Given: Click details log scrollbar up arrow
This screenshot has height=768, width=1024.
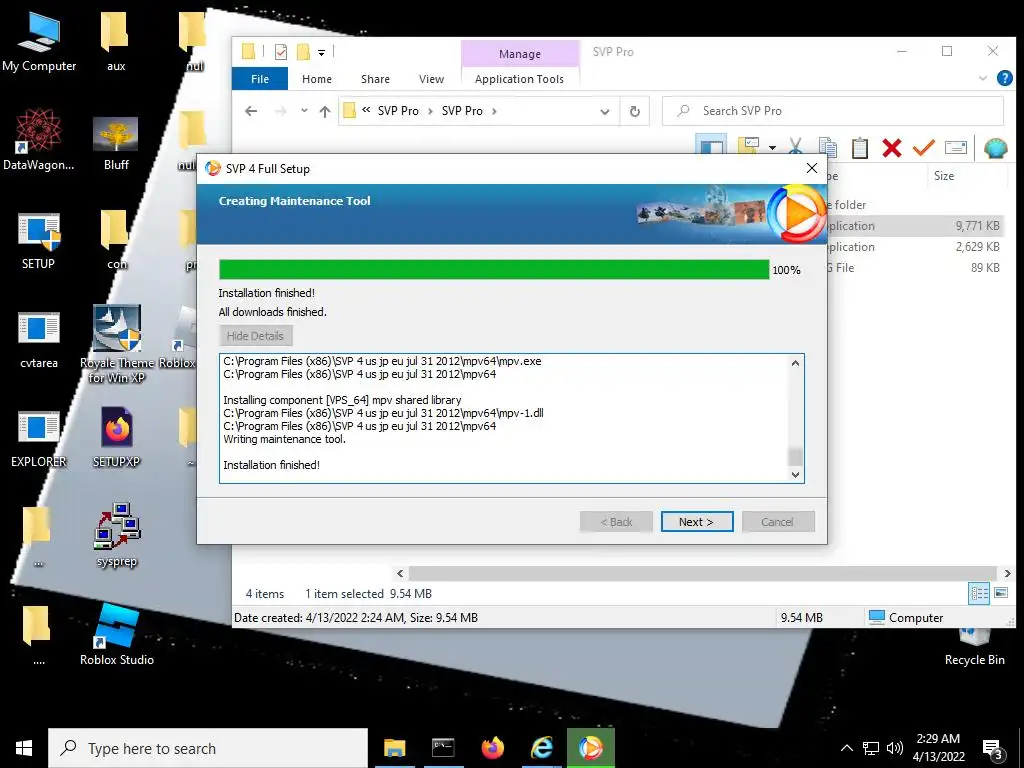Looking at the screenshot, I should point(795,363).
